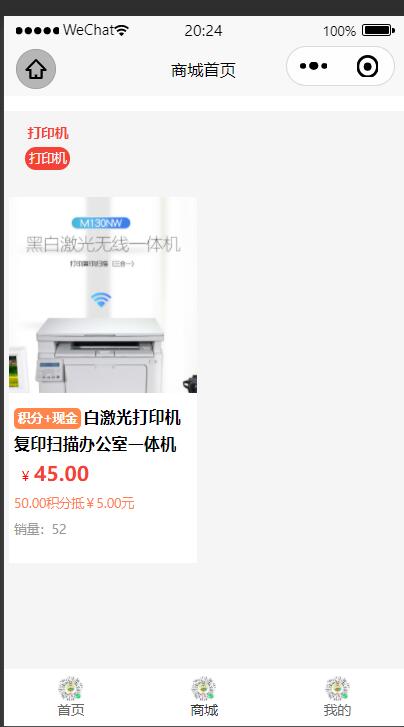This screenshot has width=404, height=727.
Task: Click the 我的 tab icon
Action: [337, 688]
